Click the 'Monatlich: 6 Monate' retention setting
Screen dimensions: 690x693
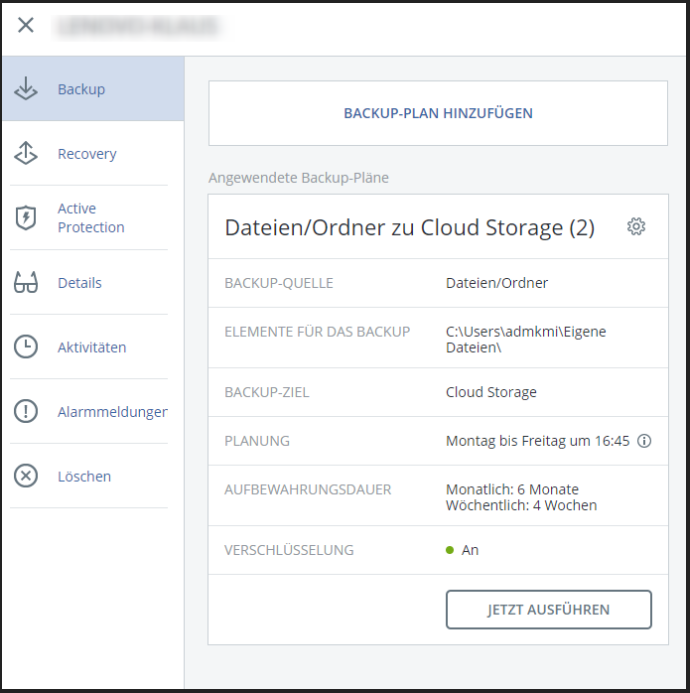click(x=512, y=489)
